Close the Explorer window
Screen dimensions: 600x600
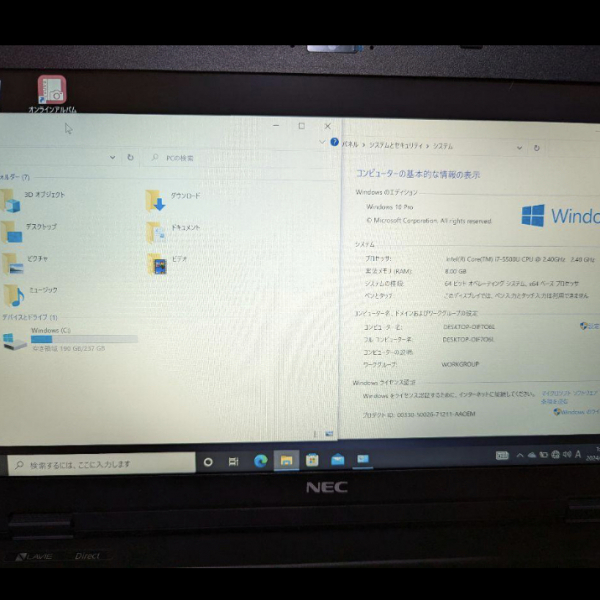click(328, 126)
